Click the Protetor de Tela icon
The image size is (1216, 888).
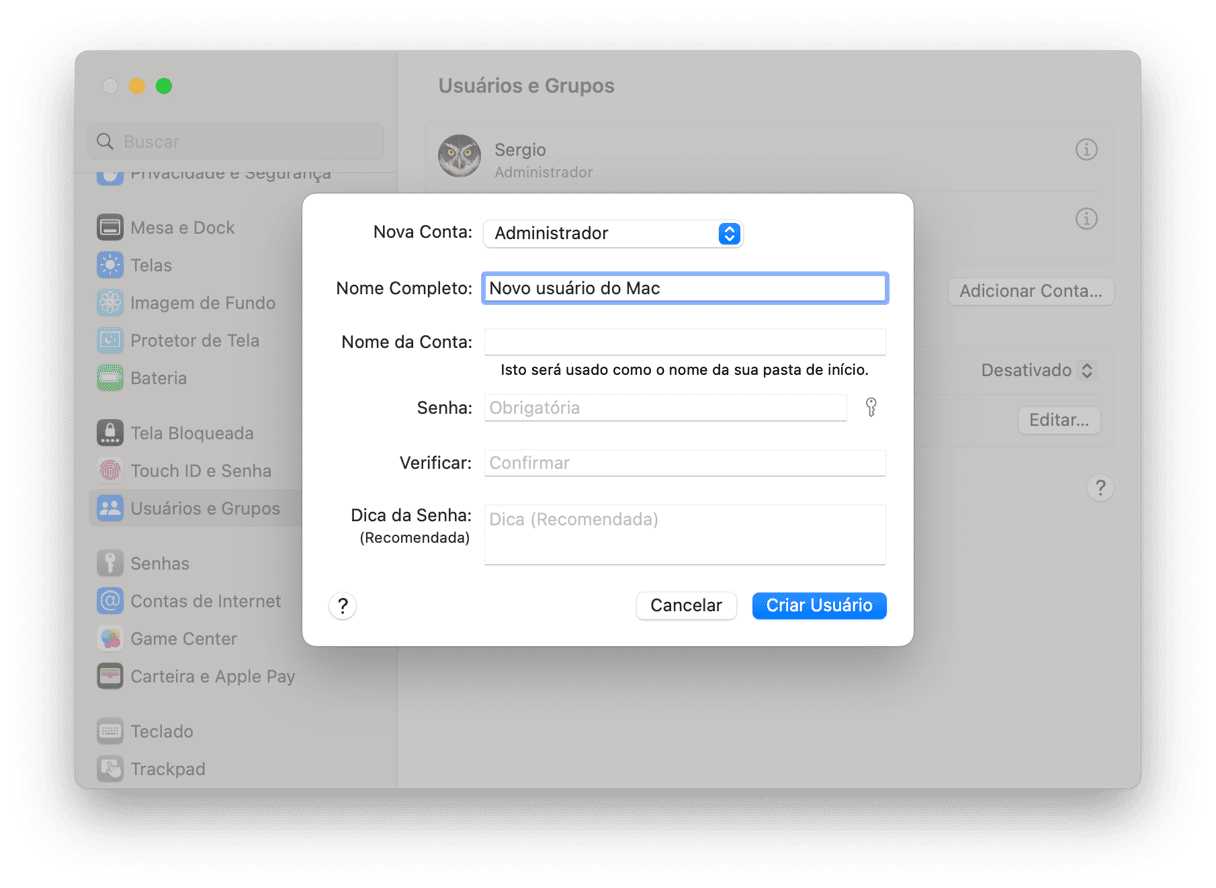pos(110,341)
